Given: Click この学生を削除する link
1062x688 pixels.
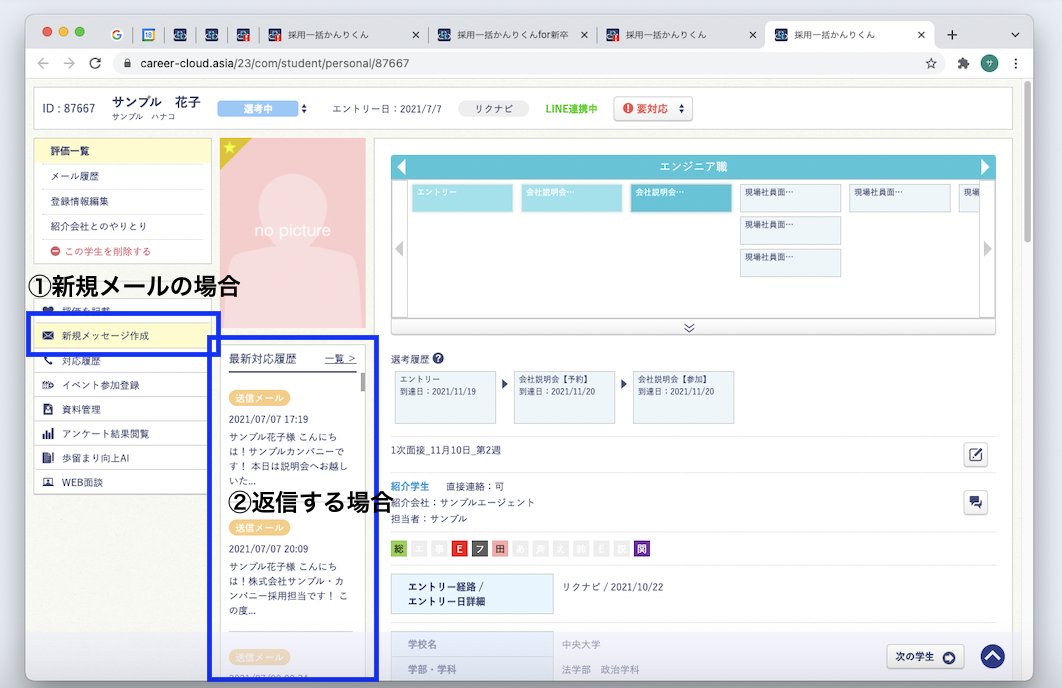Looking at the screenshot, I should [101, 251].
